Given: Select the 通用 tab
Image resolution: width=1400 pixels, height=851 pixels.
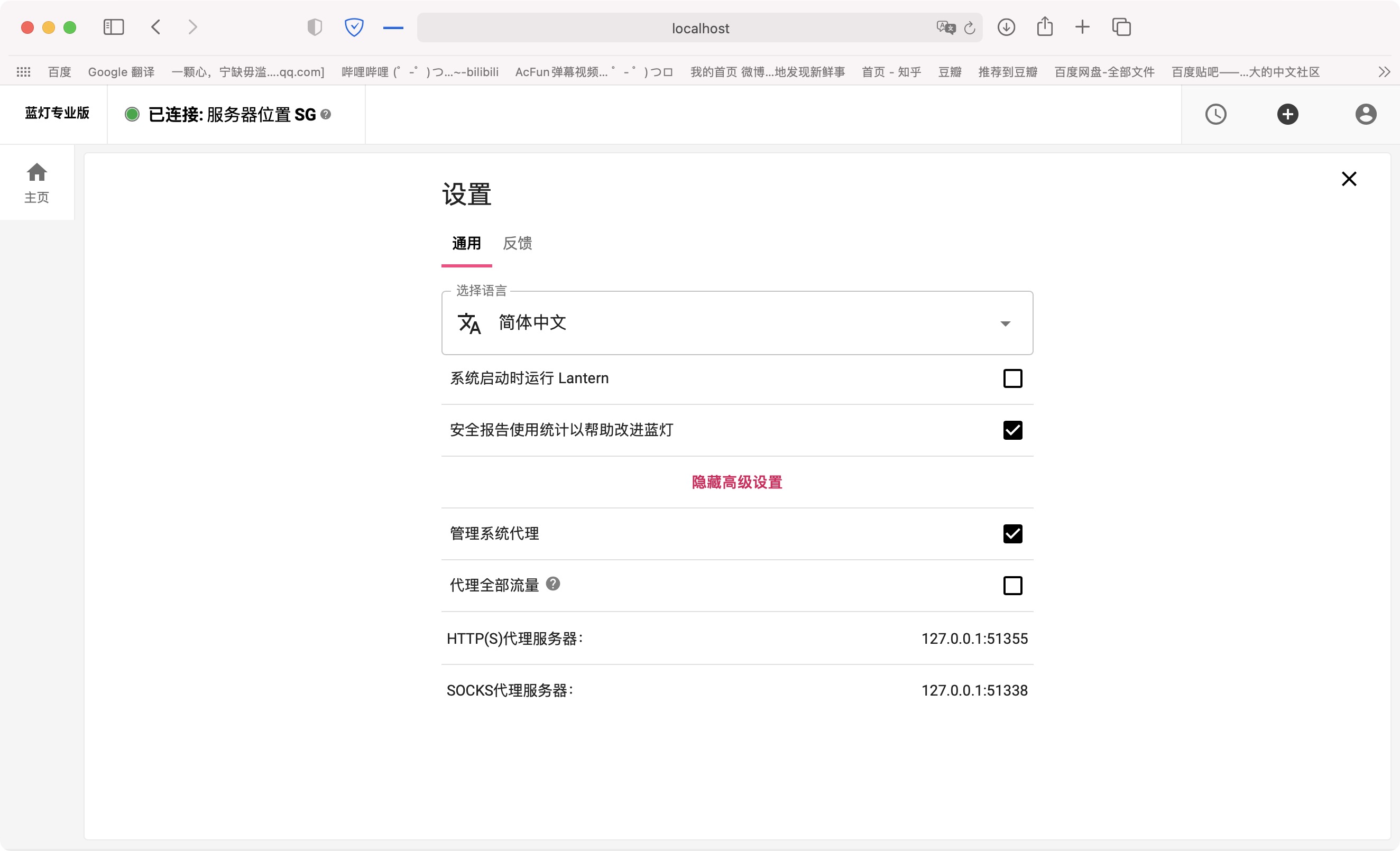Looking at the screenshot, I should point(466,243).
